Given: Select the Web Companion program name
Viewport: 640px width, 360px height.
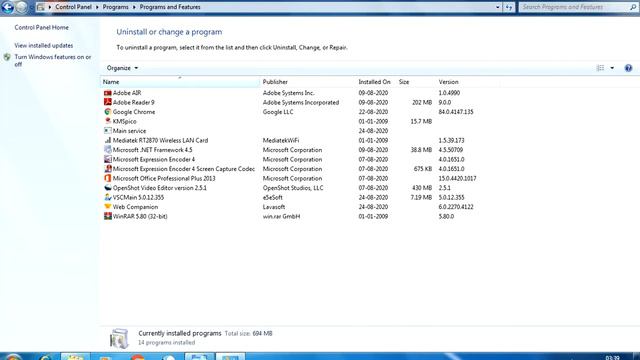Looking at the screenshot, I should point(135,207).
